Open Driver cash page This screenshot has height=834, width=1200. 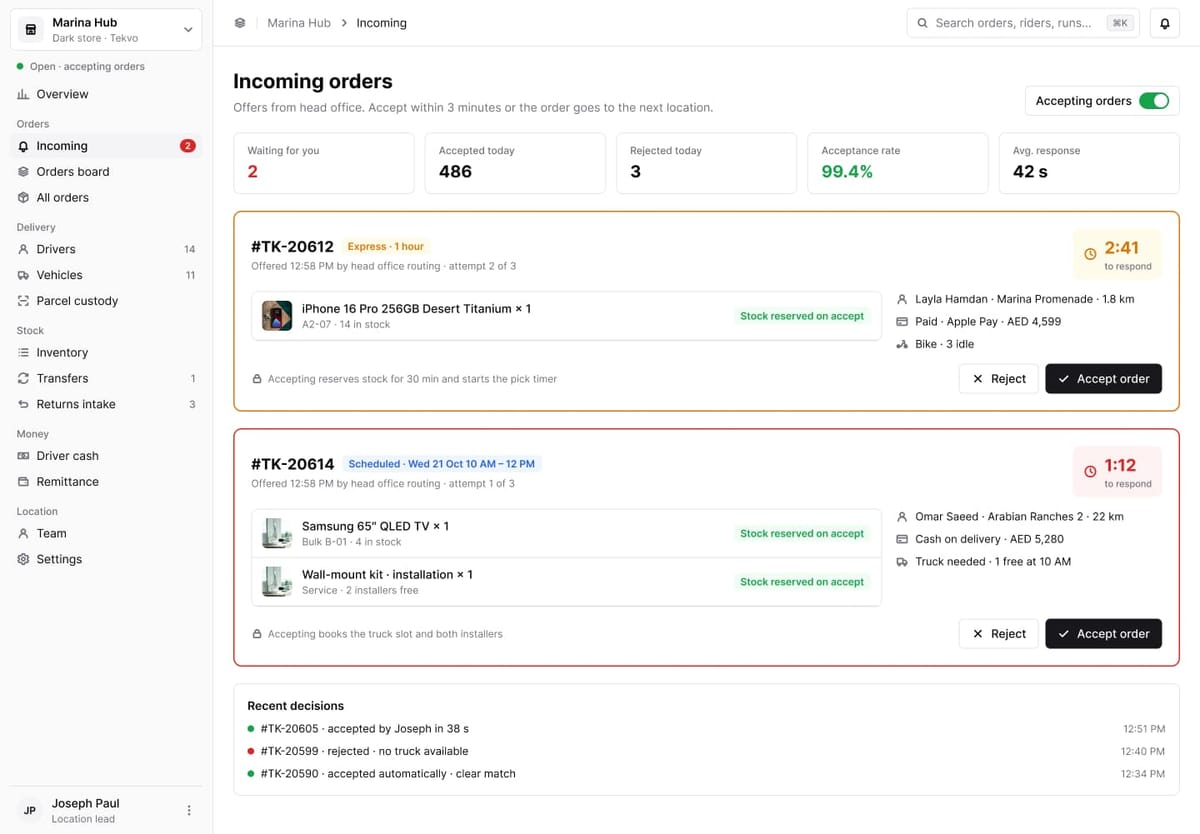(x=106, y=456)
